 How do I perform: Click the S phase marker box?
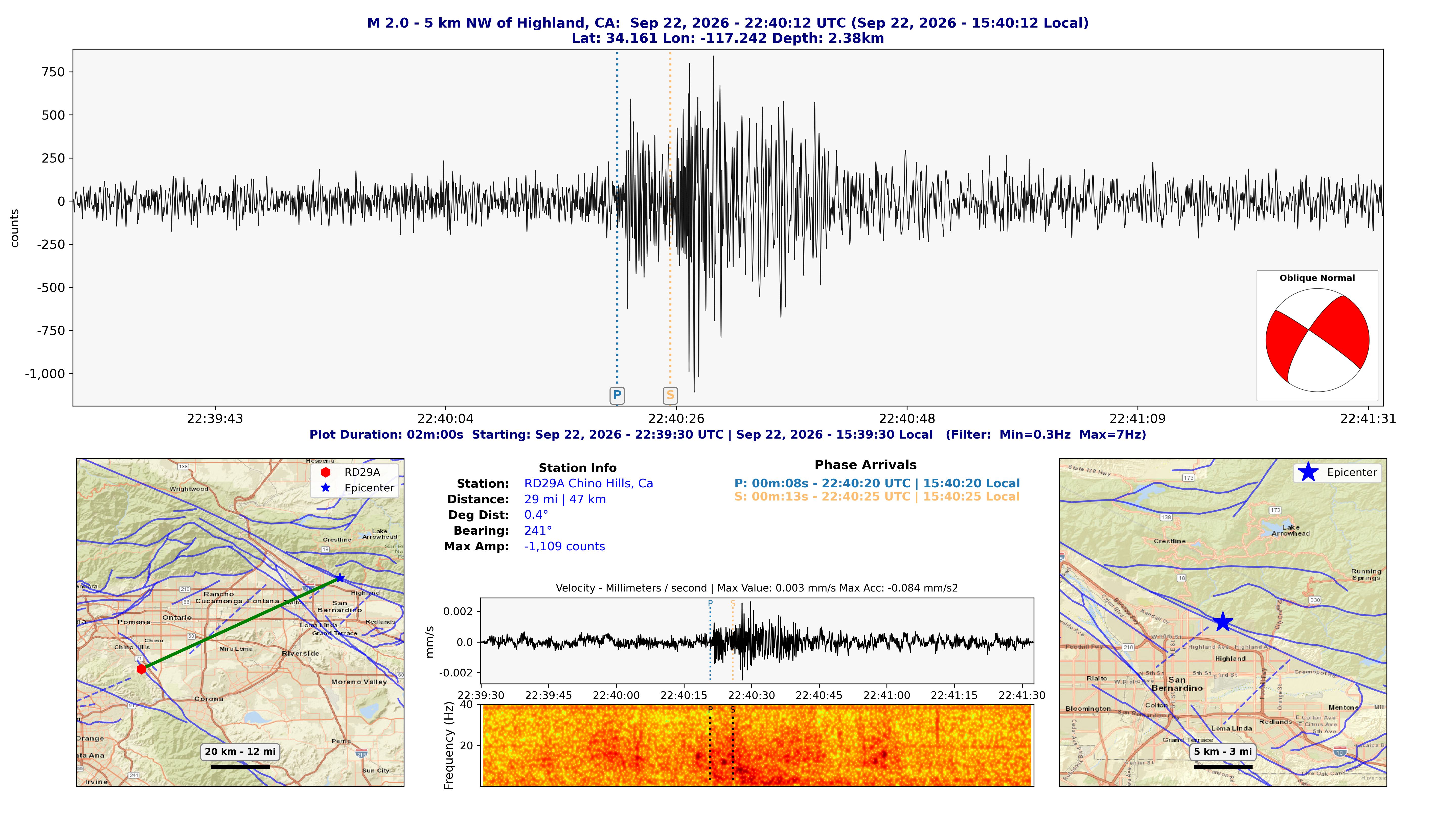coord(670,395)
